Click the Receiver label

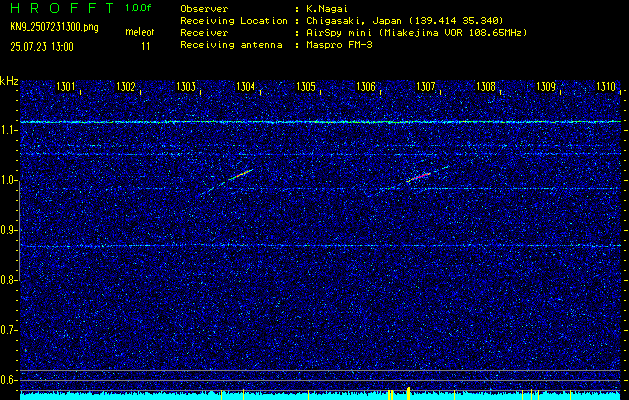click(204, 33)
